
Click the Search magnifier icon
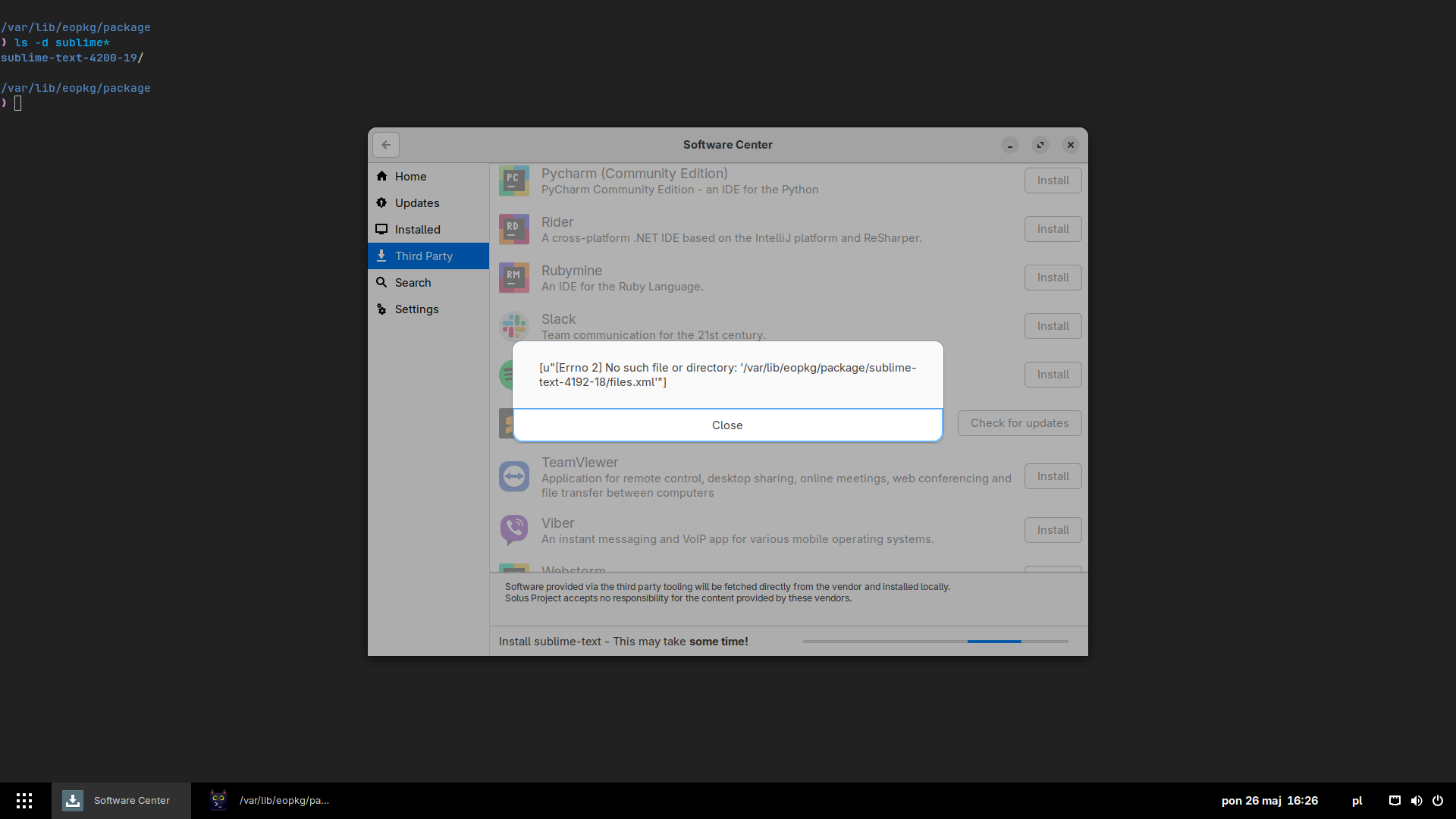pos(381,282)
